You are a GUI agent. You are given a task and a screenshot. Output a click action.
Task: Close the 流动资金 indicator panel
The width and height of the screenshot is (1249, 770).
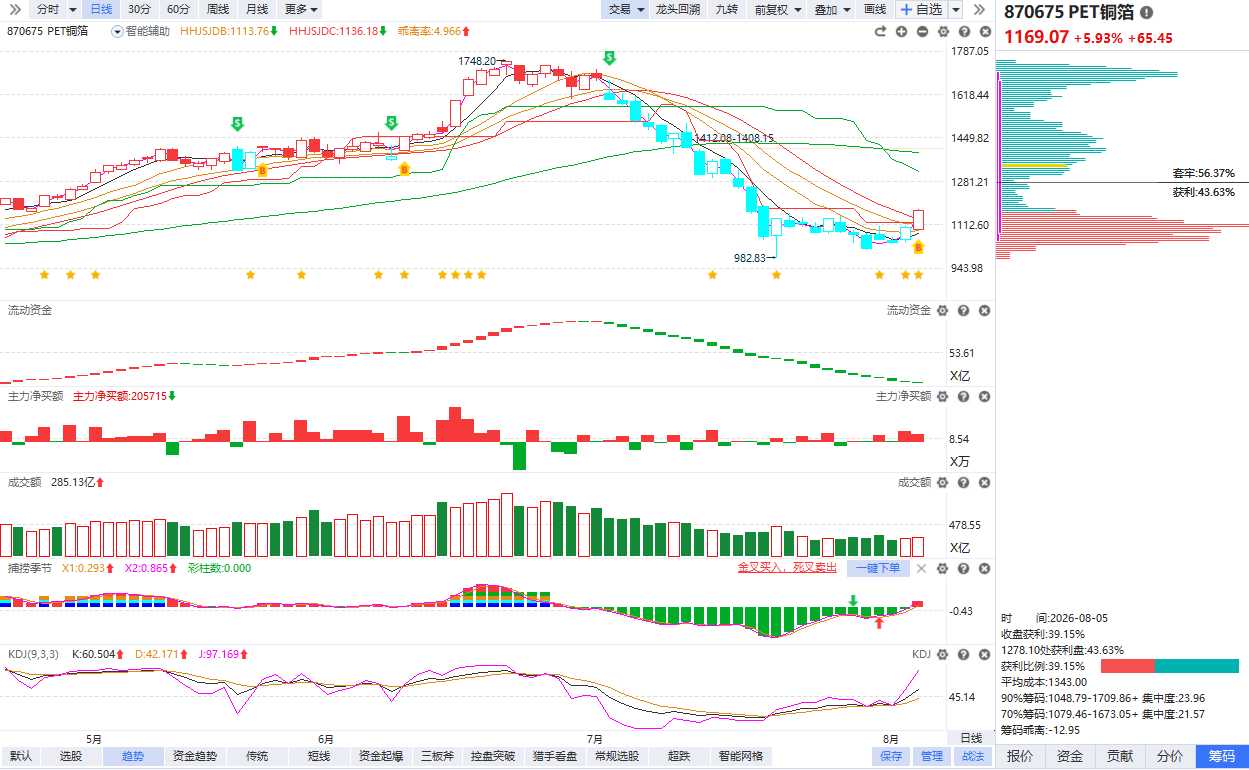point(984,311)
